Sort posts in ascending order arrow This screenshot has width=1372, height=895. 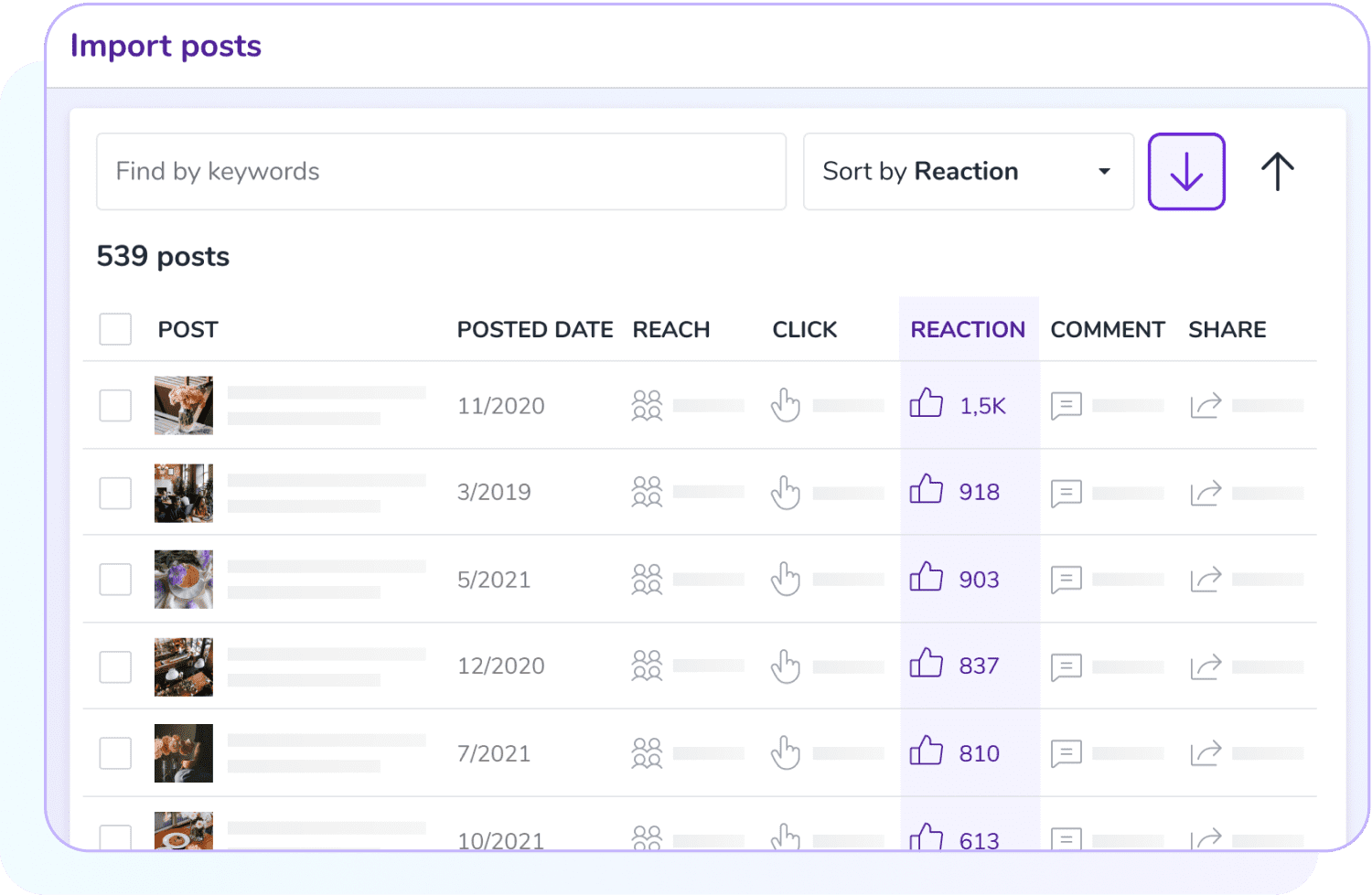(x=1278, y=172)
